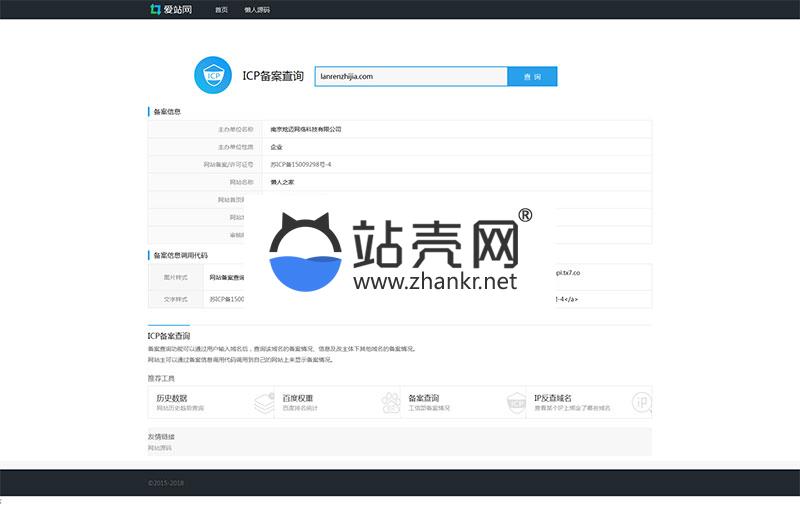Select company name 南京炫迈网络科技有限公司

click(306, 130)
